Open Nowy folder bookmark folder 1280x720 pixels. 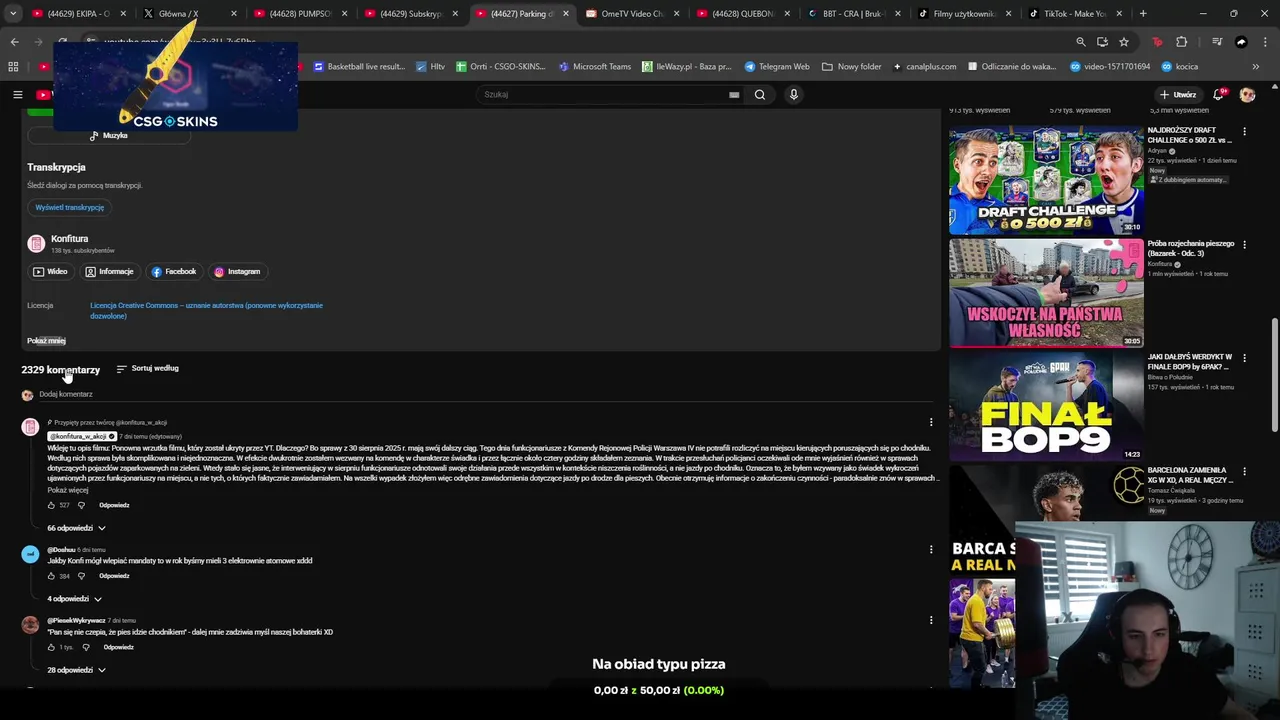click(852, 67)
